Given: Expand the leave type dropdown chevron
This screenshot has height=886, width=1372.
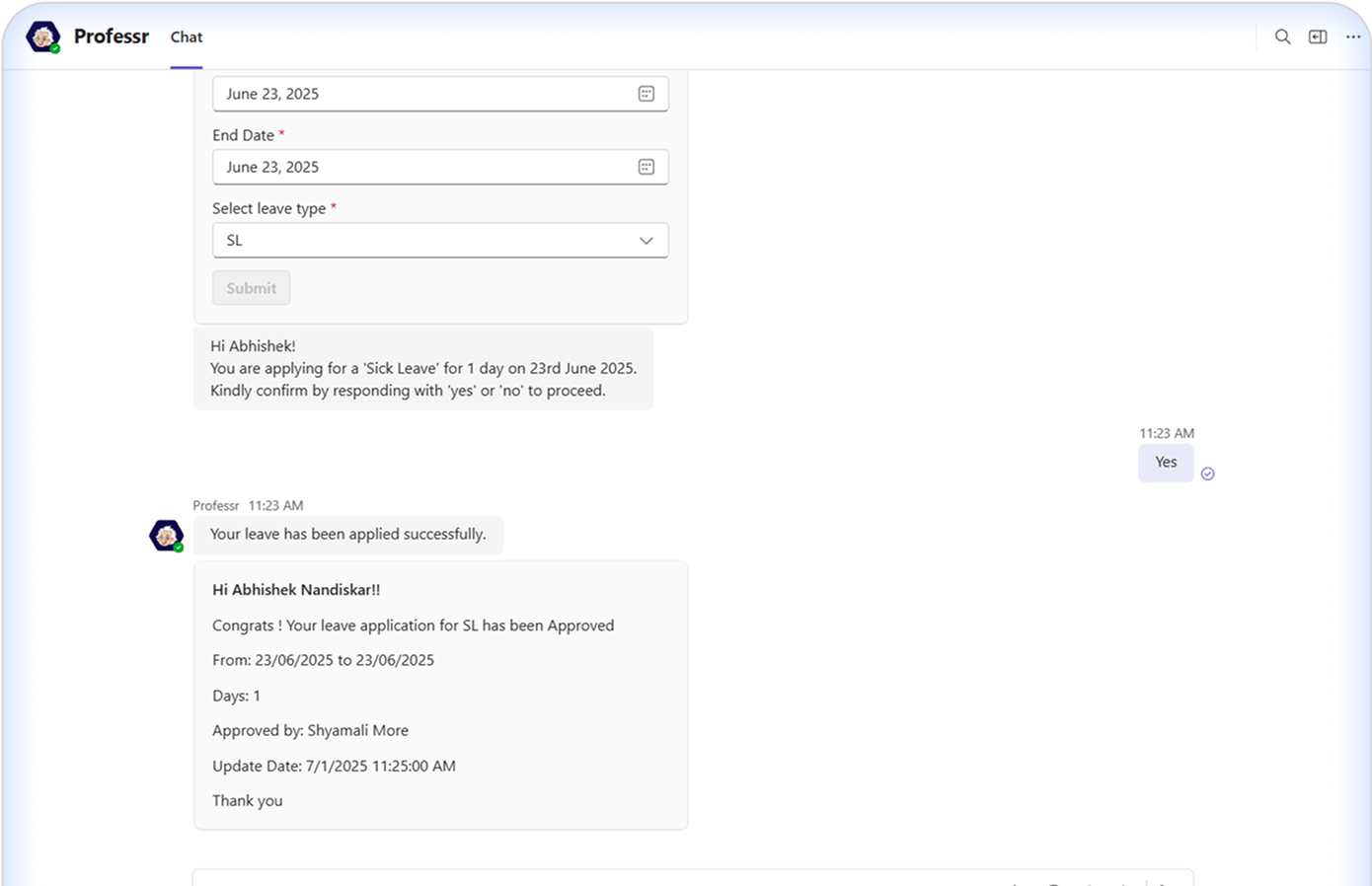Looking at the screenshot, I should pos(646,241).
